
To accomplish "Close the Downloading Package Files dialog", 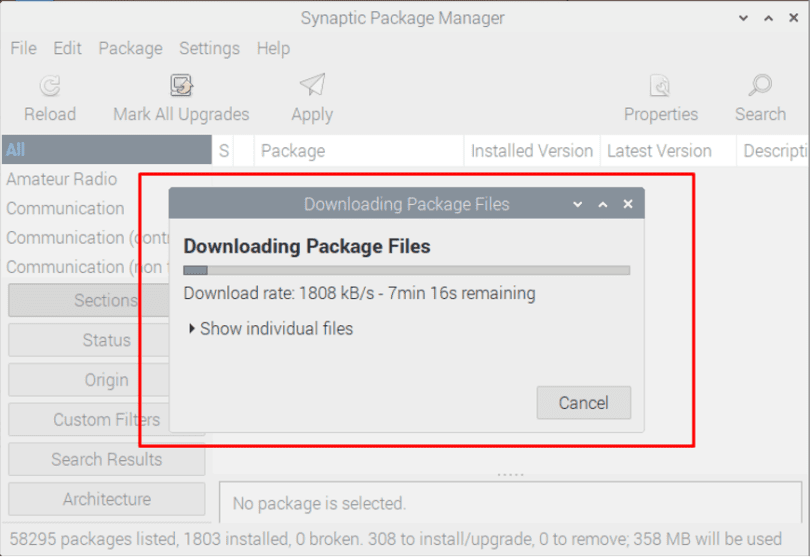I will [628, 204].
